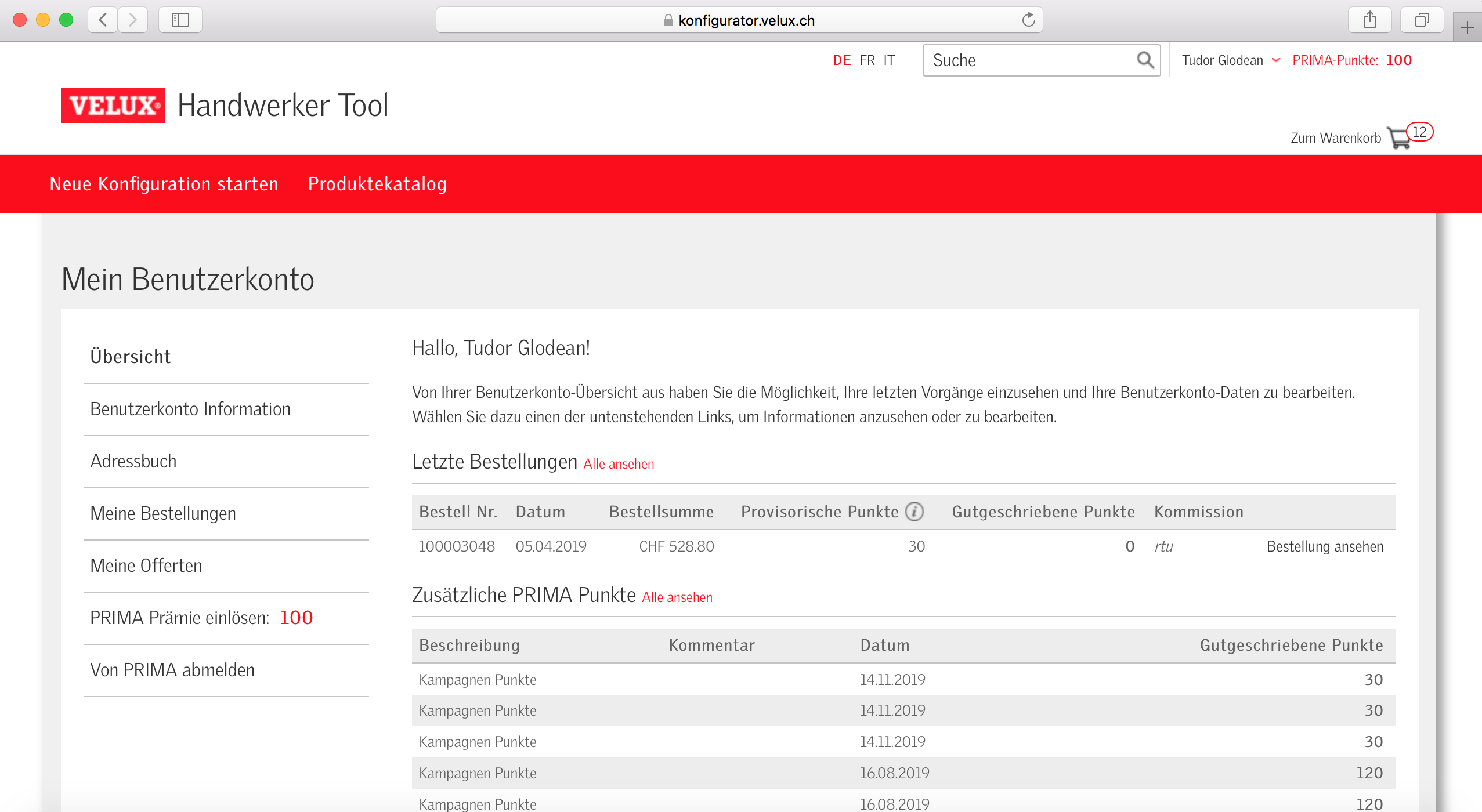
Task: Switch language to DE
Action: pos(841,60)
